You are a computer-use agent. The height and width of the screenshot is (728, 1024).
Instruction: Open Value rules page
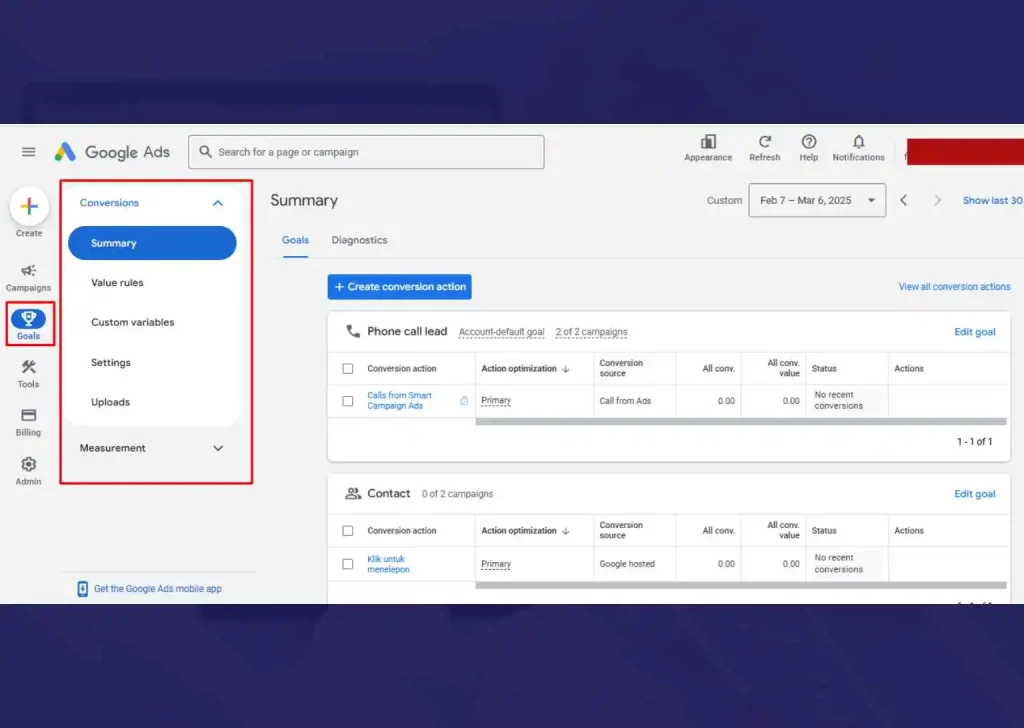point(117,283)
